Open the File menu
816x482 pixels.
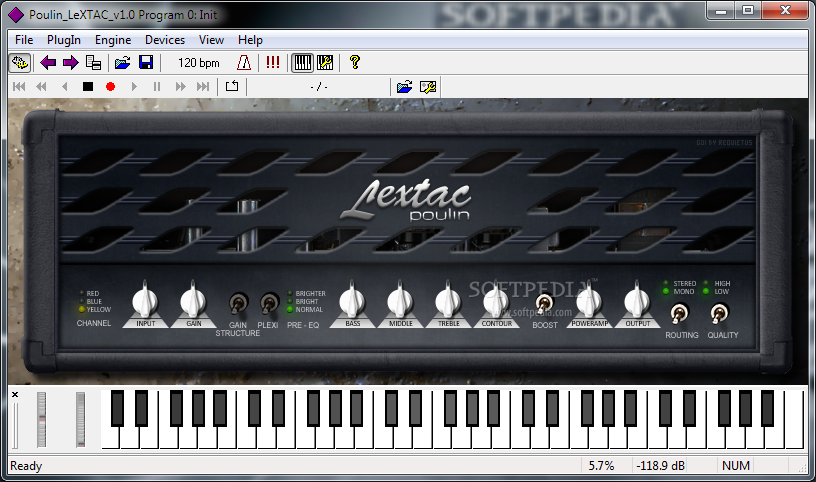point(24,40)
